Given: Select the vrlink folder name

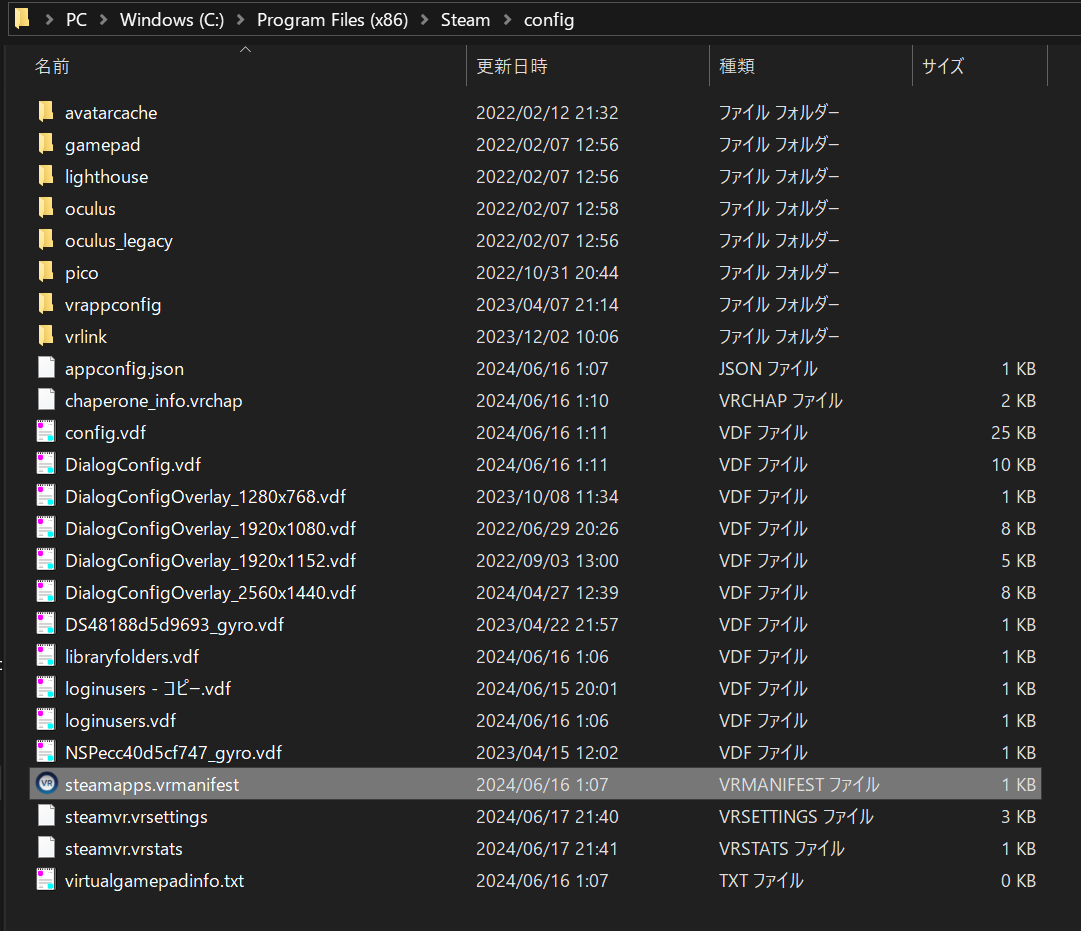Looking at the screenshot, I should point(85,337).
